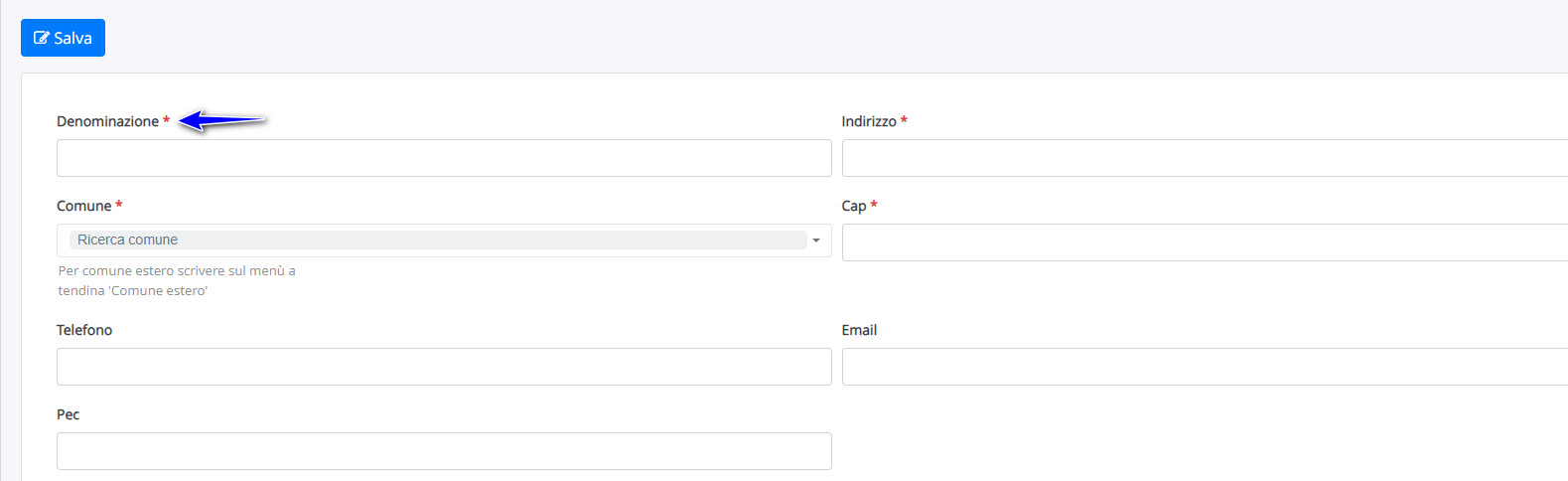Click the blue Salva button
Screen dimensions: 1568x481
[x=63, y=38]
